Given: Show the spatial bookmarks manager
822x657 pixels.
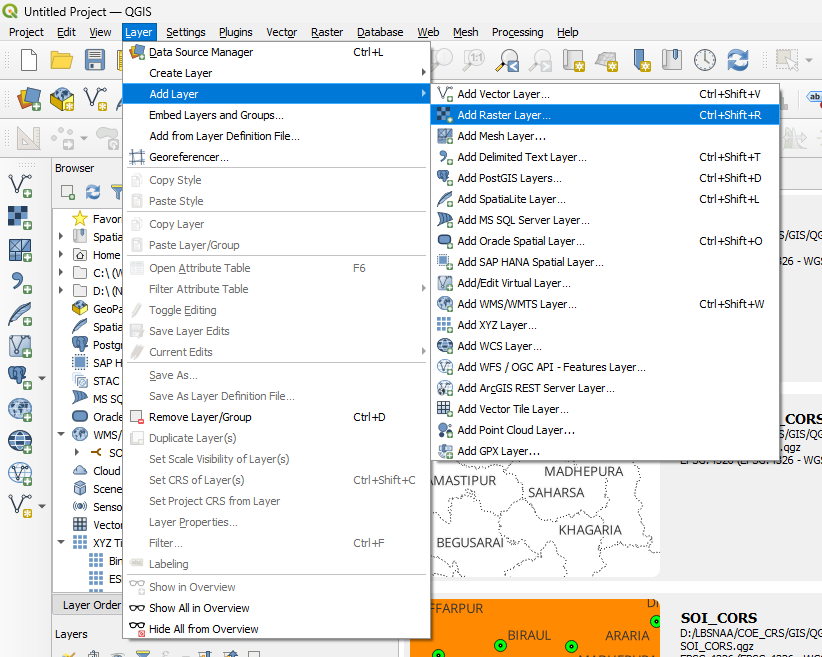Looking at the screenshot, I should pyautogui.click(x=672, y=60).
